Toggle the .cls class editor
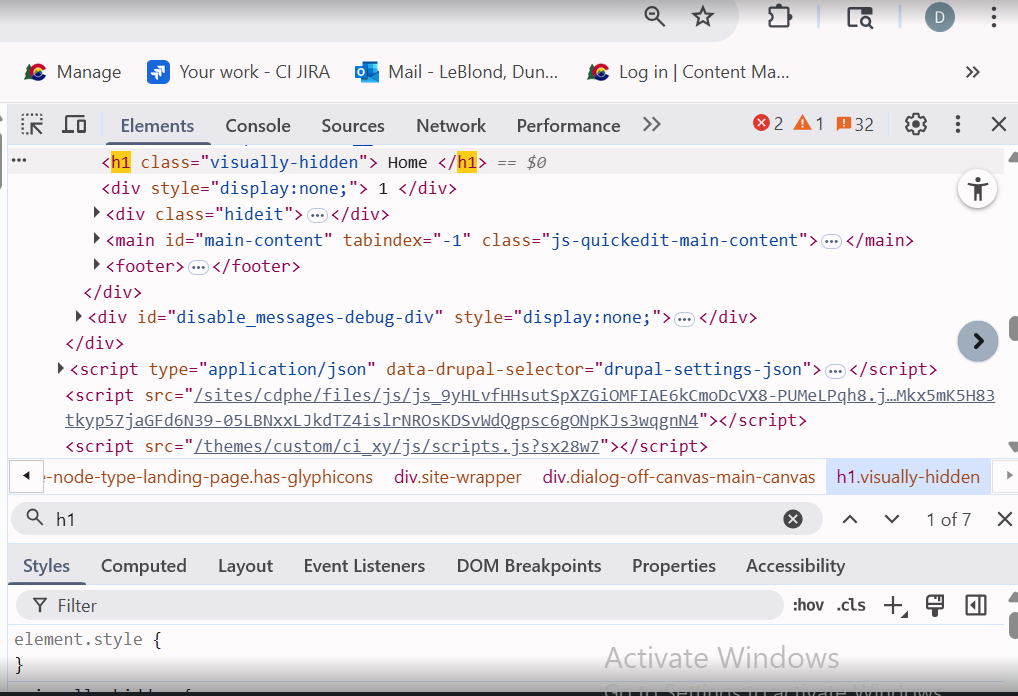 point(850,605)
